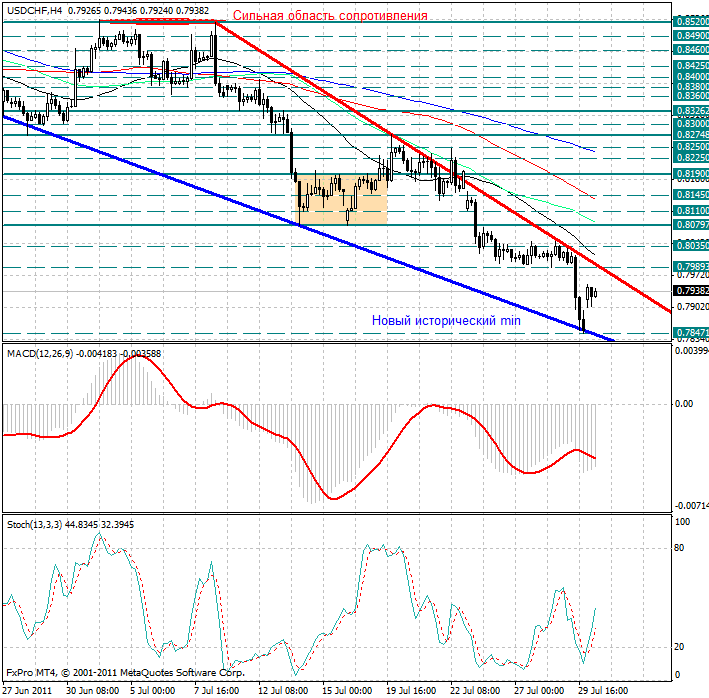Click the '7 Jul 16:00' time label
The width and height of the screenshot is (709, 698).
pyautogui.click(x=214, y=690)
